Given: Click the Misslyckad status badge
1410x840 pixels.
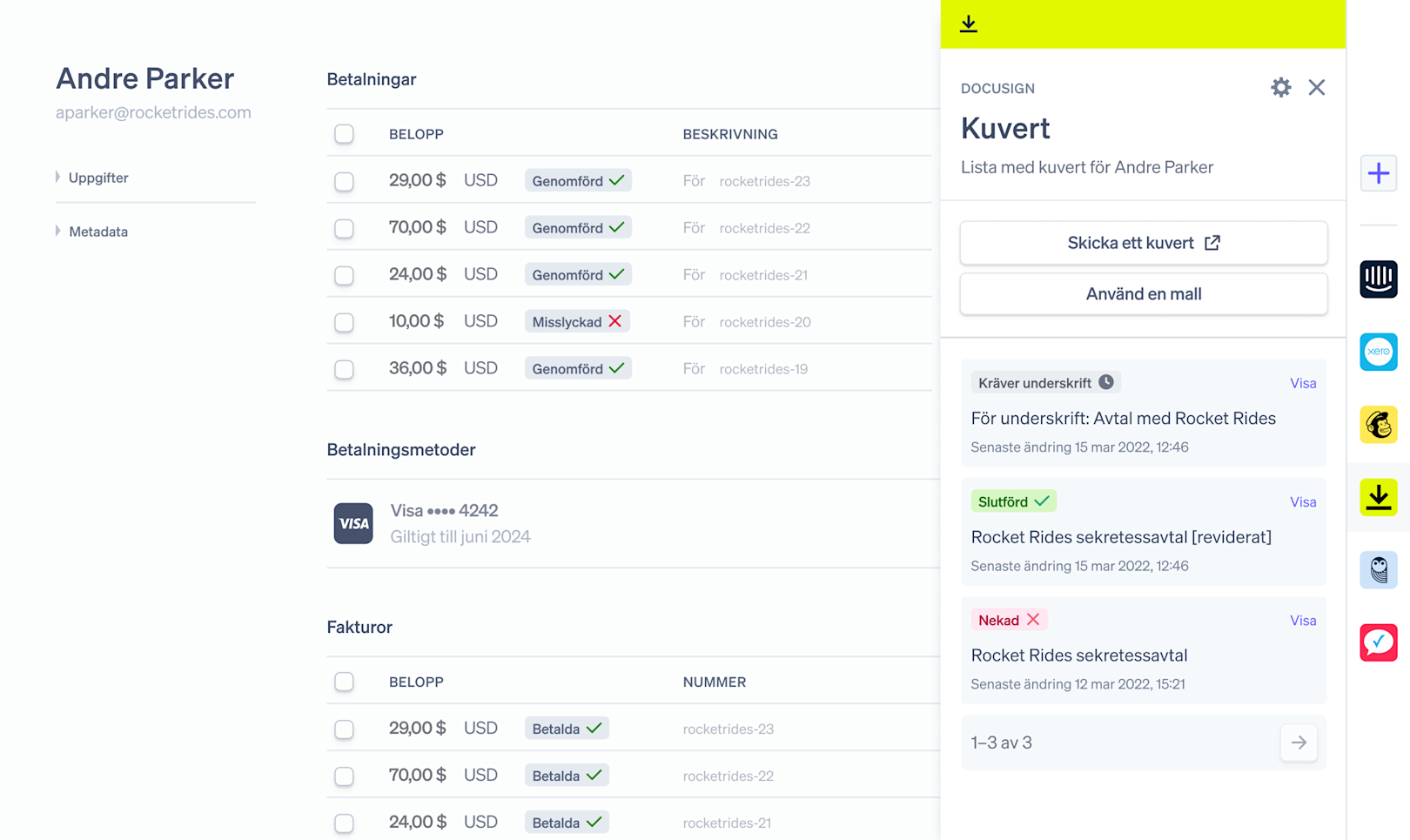Looking at the screenshot, I should (x=577, y=321).
